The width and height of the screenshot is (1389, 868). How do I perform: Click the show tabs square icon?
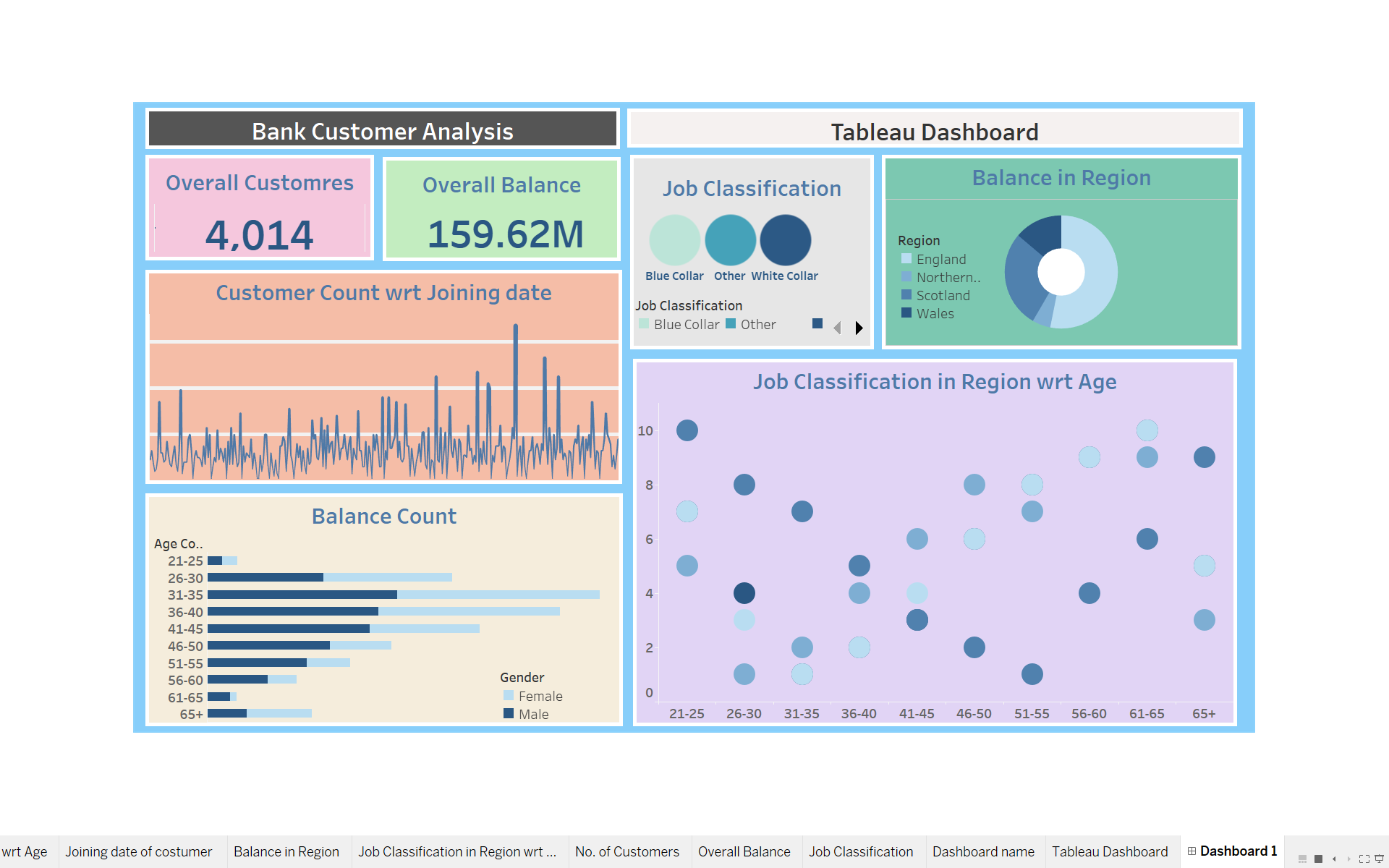point(1318,859)
